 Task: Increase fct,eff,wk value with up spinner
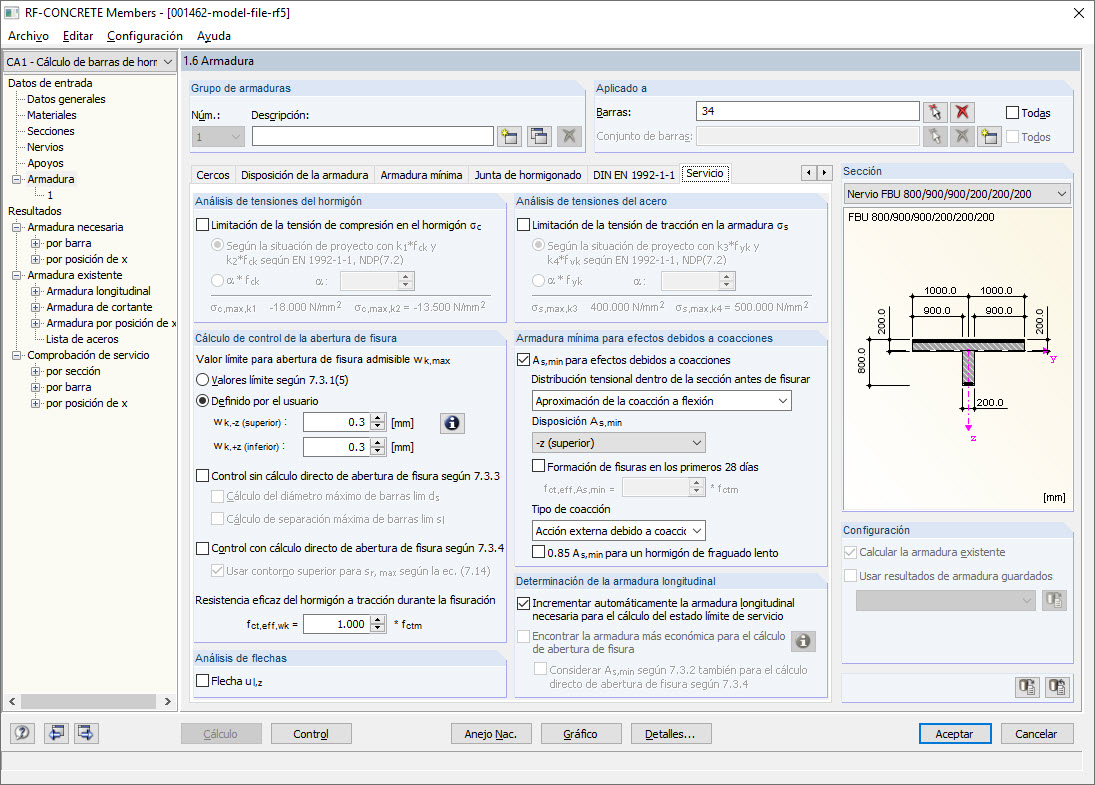pos(378,619)
